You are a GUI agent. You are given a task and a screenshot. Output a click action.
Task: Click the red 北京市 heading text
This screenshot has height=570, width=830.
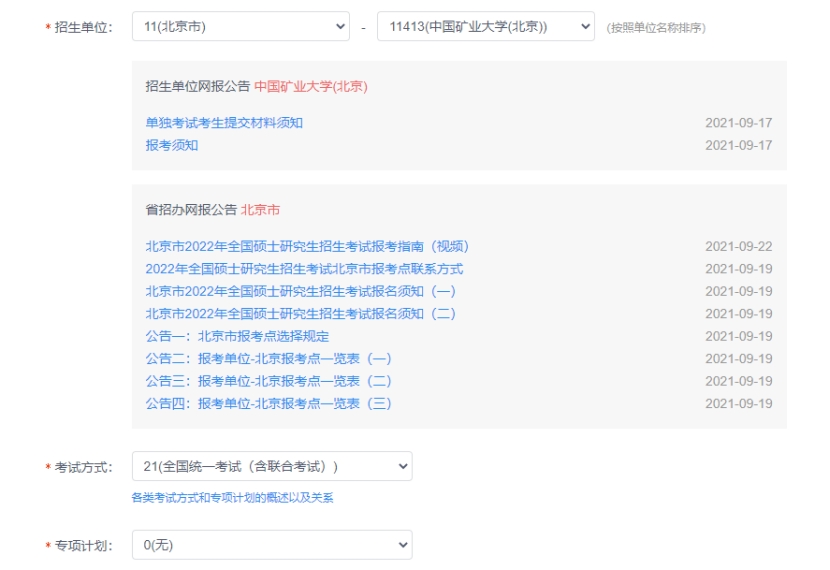(260, 210)
